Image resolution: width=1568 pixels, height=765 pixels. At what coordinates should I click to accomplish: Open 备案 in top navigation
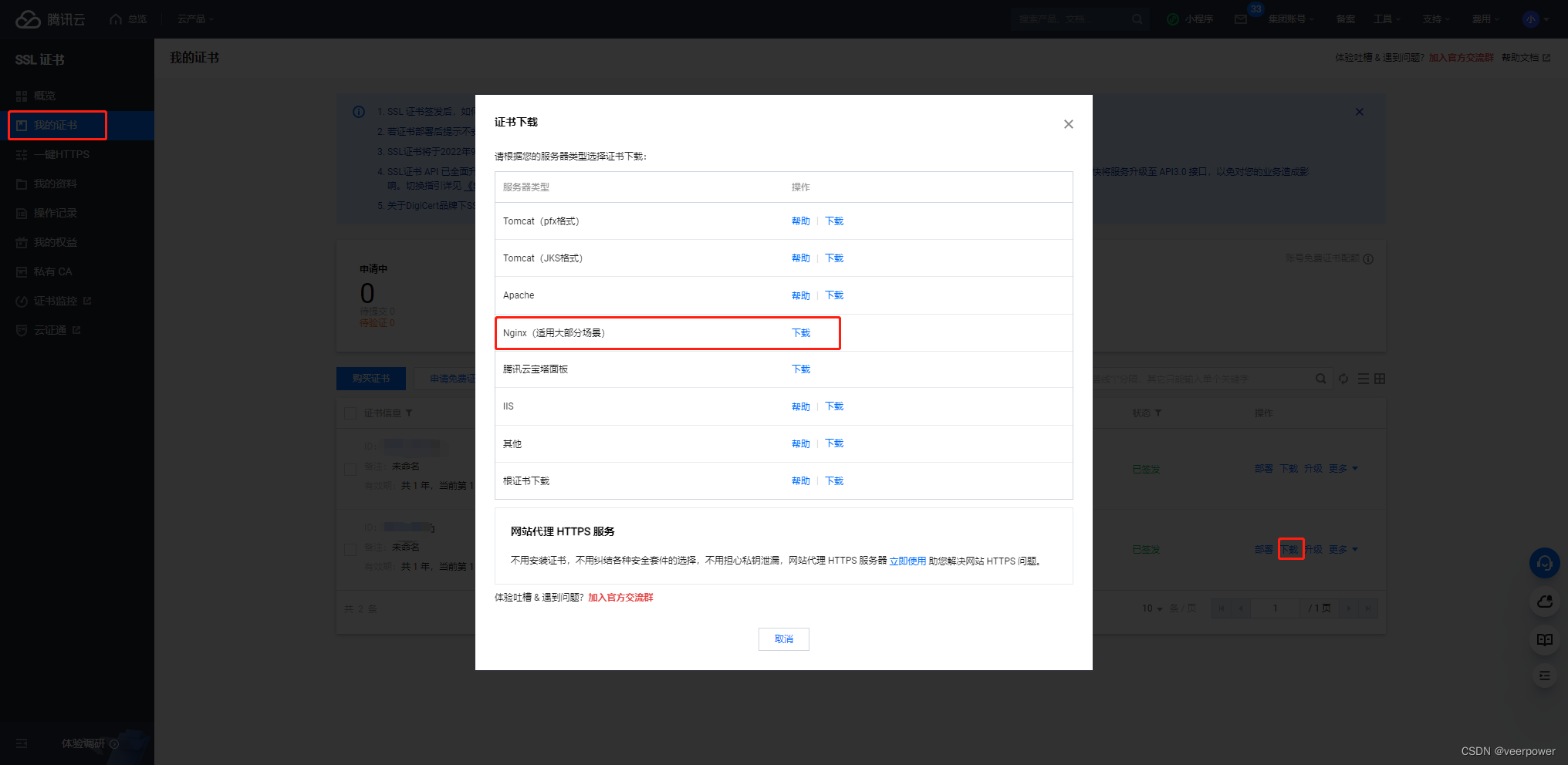click(1346, 19)
